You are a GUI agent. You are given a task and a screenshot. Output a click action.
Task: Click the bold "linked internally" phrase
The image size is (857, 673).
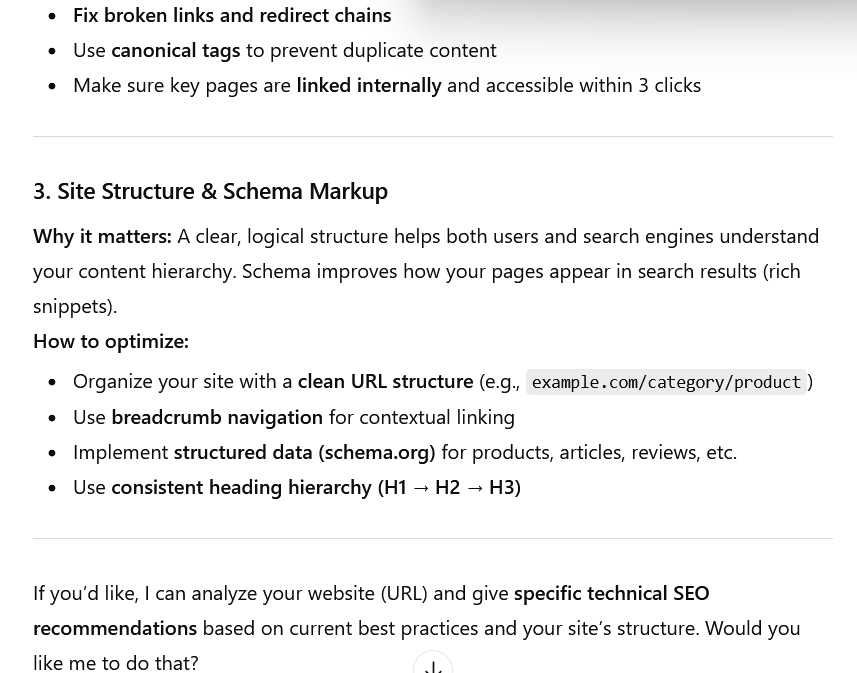(x=369, y=85)
